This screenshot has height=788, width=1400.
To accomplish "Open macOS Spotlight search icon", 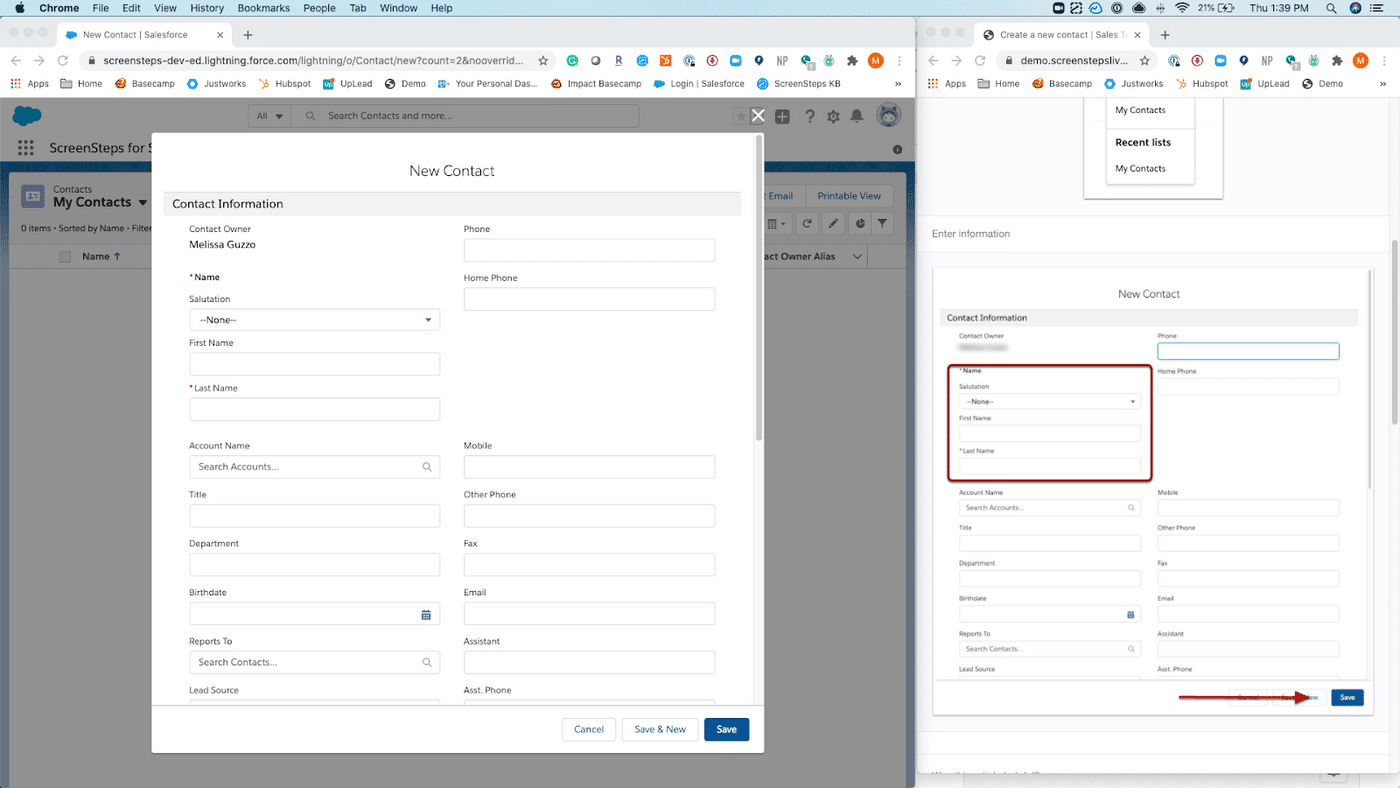I will [x=1331, y=8].
